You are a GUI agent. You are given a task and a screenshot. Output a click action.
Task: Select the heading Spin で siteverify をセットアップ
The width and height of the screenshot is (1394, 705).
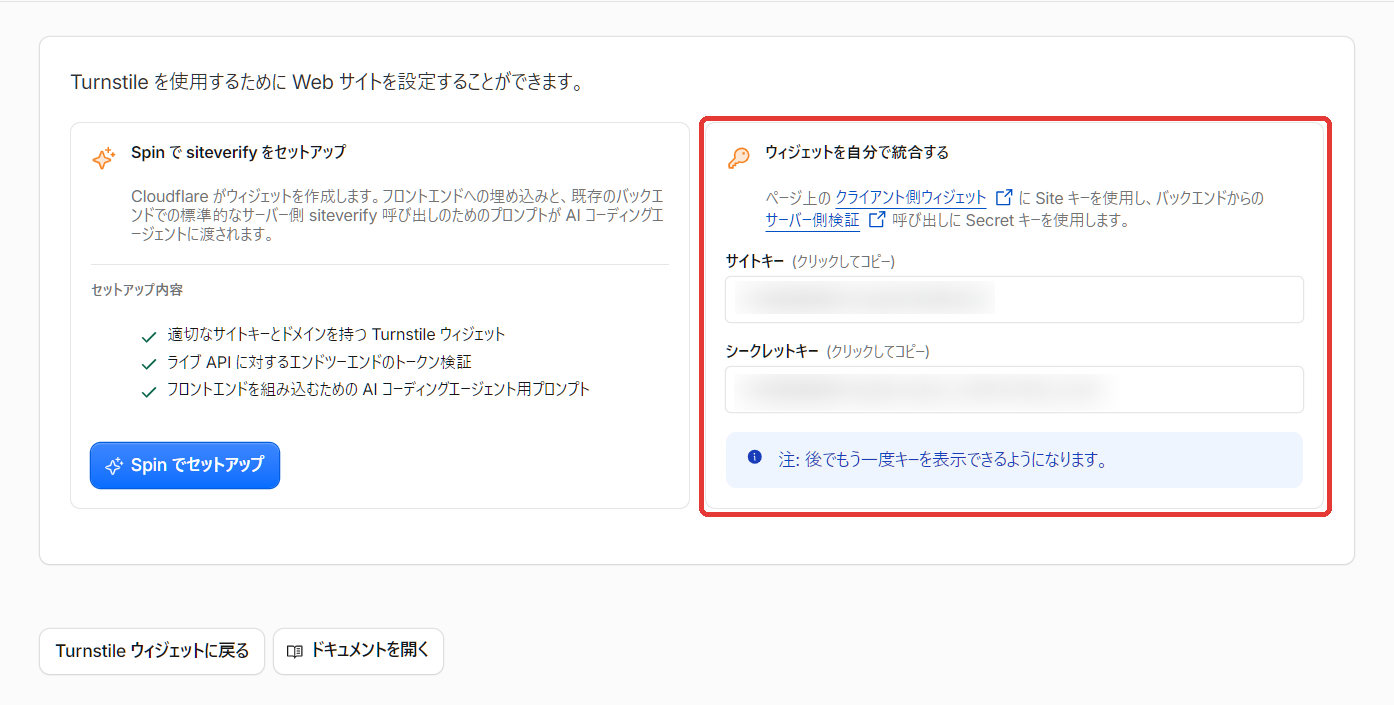[x=238, y=152]
